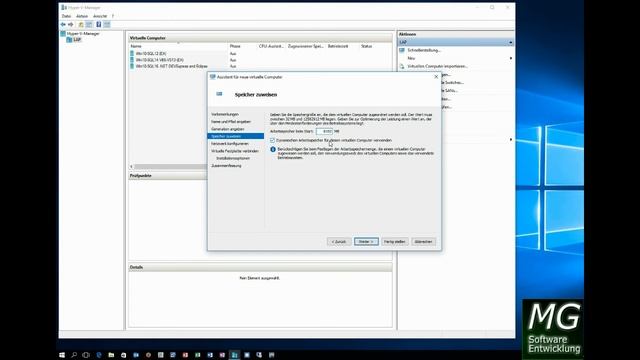Click Virtuellen Computer importieren action
The height and width of the screenshot is (360, 640).
pos(438,66)
